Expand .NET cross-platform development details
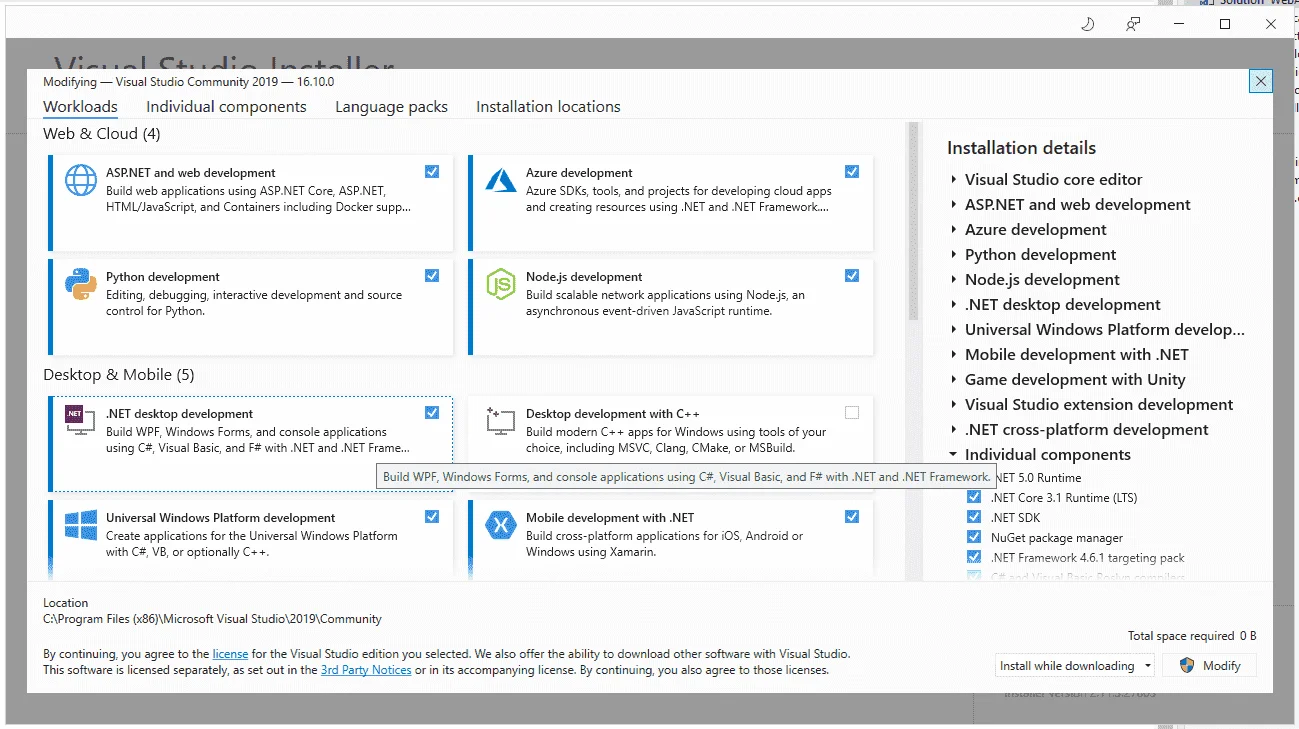1299x729 pixels. 954,430
